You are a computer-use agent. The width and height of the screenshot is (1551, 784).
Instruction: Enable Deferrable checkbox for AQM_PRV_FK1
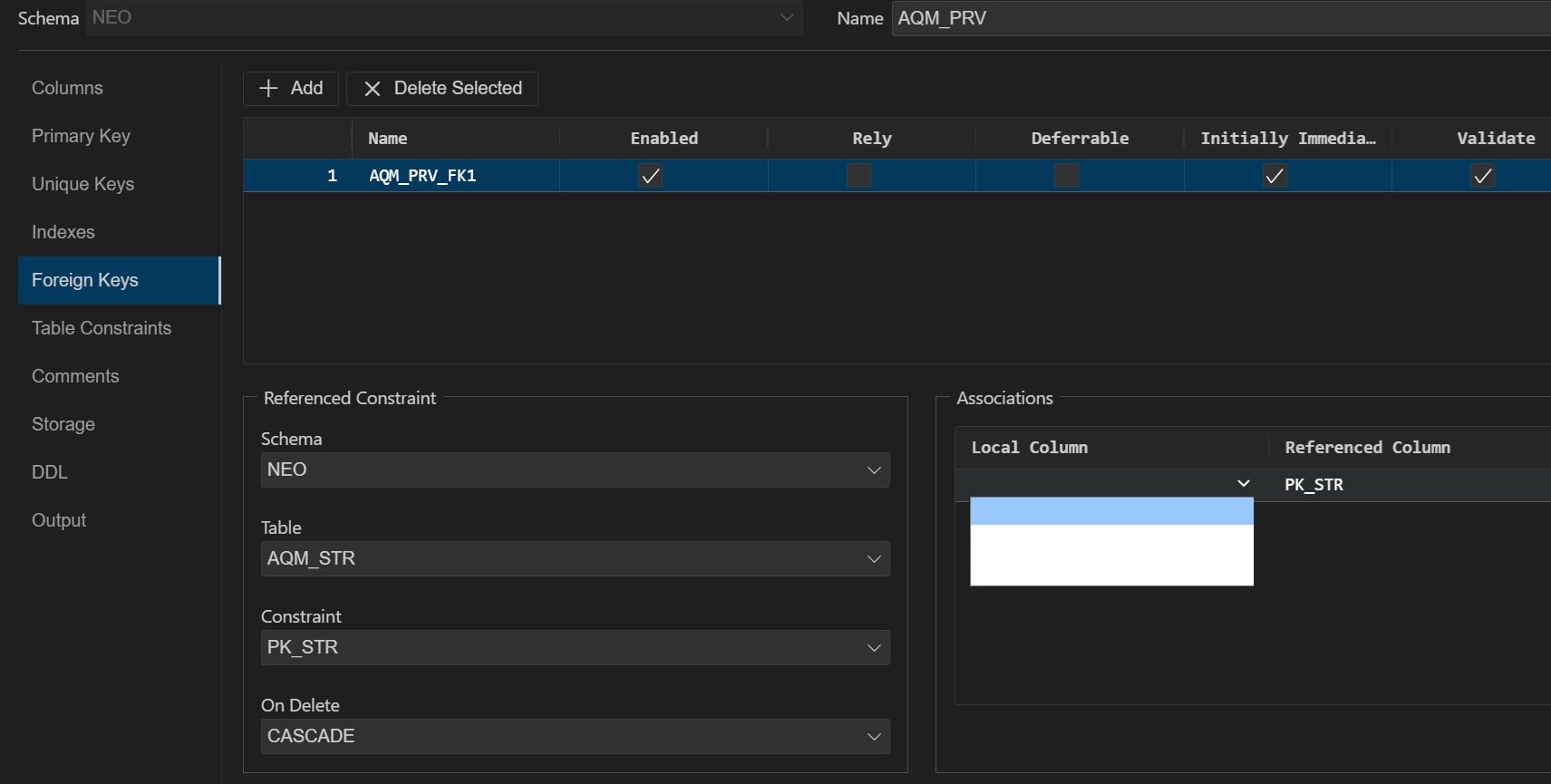[1066, 176]
